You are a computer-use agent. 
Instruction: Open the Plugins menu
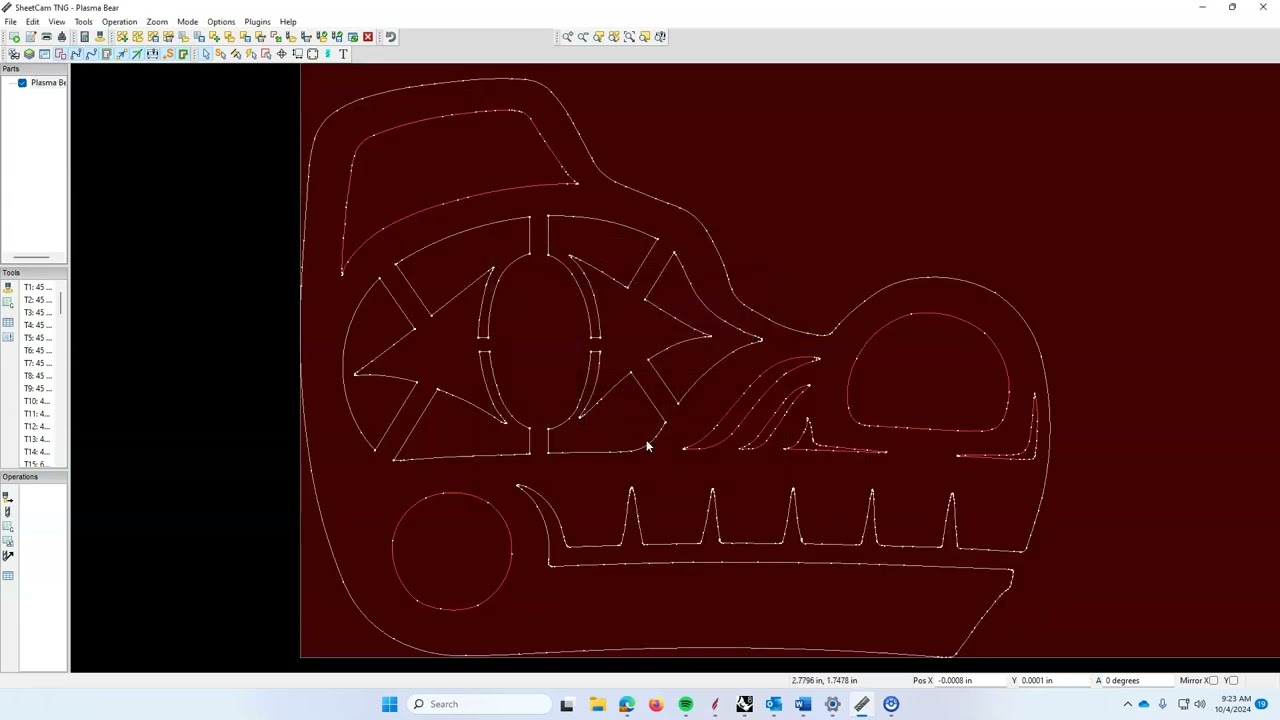257,21
